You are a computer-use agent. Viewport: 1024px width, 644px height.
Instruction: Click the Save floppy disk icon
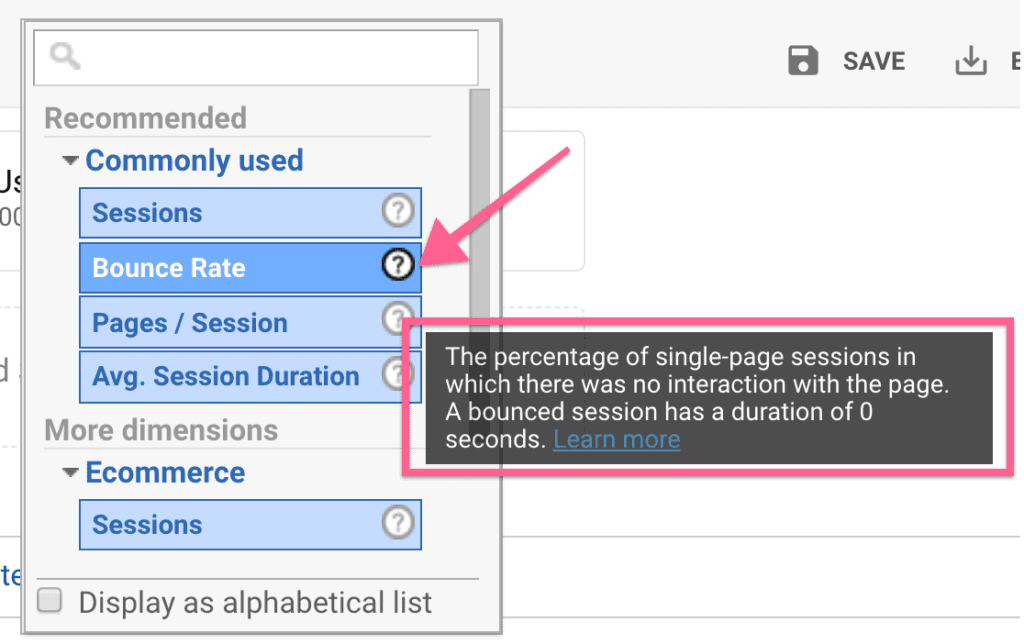(803, 61)
